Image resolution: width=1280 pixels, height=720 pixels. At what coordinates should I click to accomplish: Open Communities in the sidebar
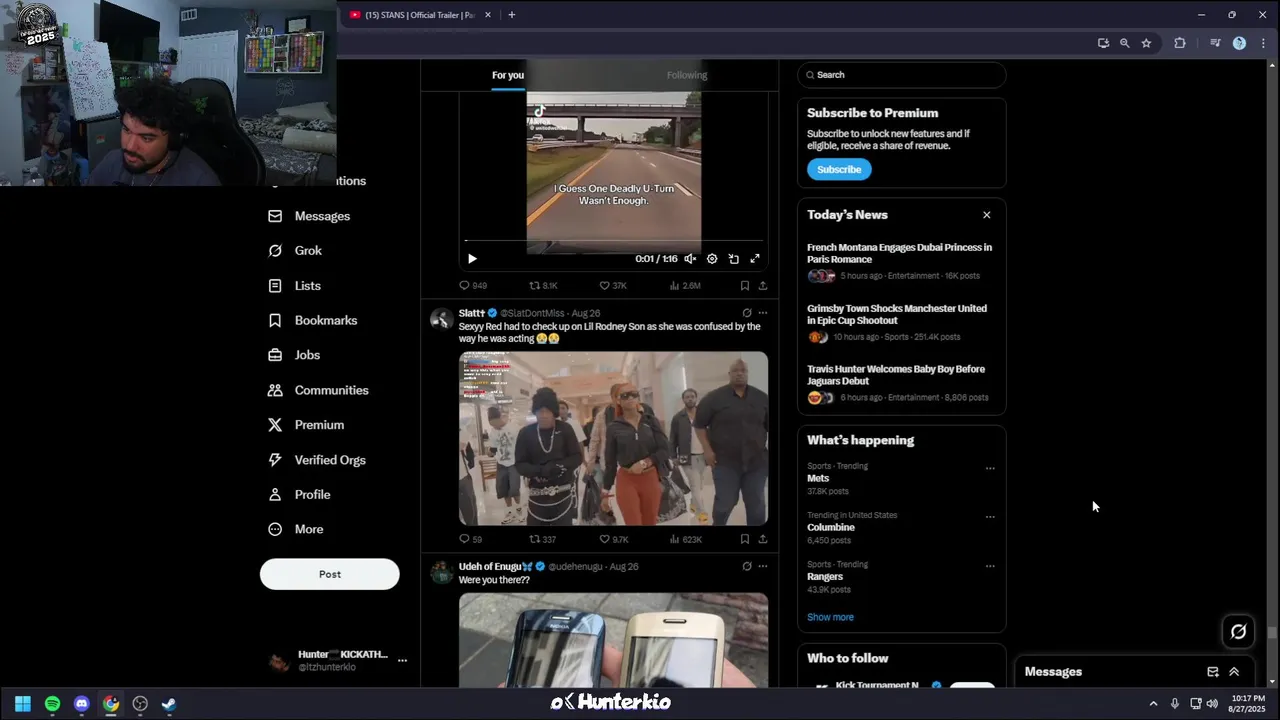pyautogui.click(x=319, y=390)
